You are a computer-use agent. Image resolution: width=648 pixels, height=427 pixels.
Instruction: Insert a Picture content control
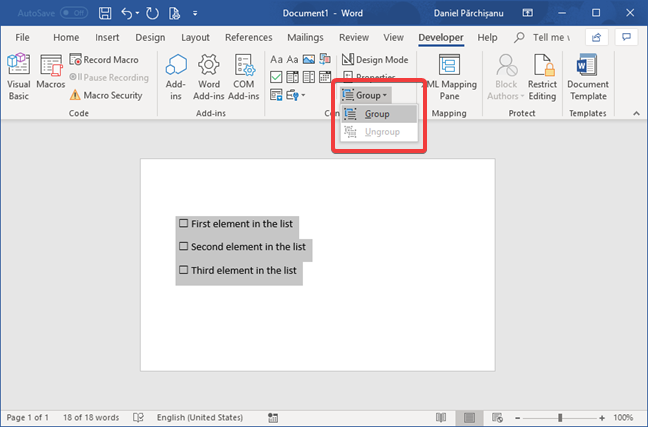[309, 60]
